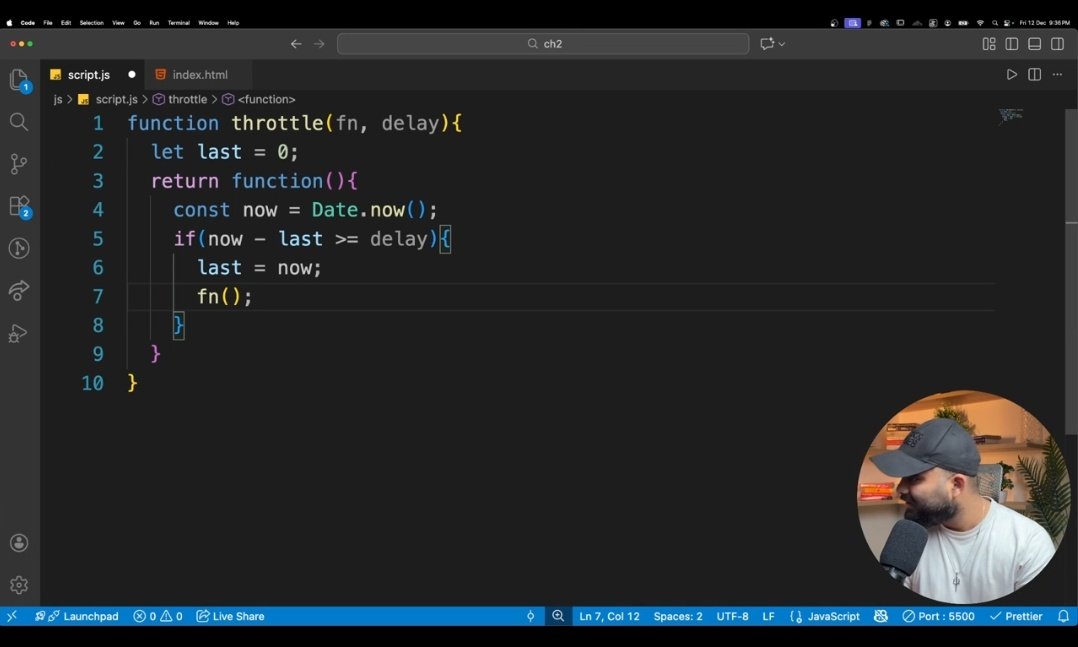The width and height of the screenshot is (1078, 647).
Task: Open the Search view in activity bar
Action: point(19,122)
